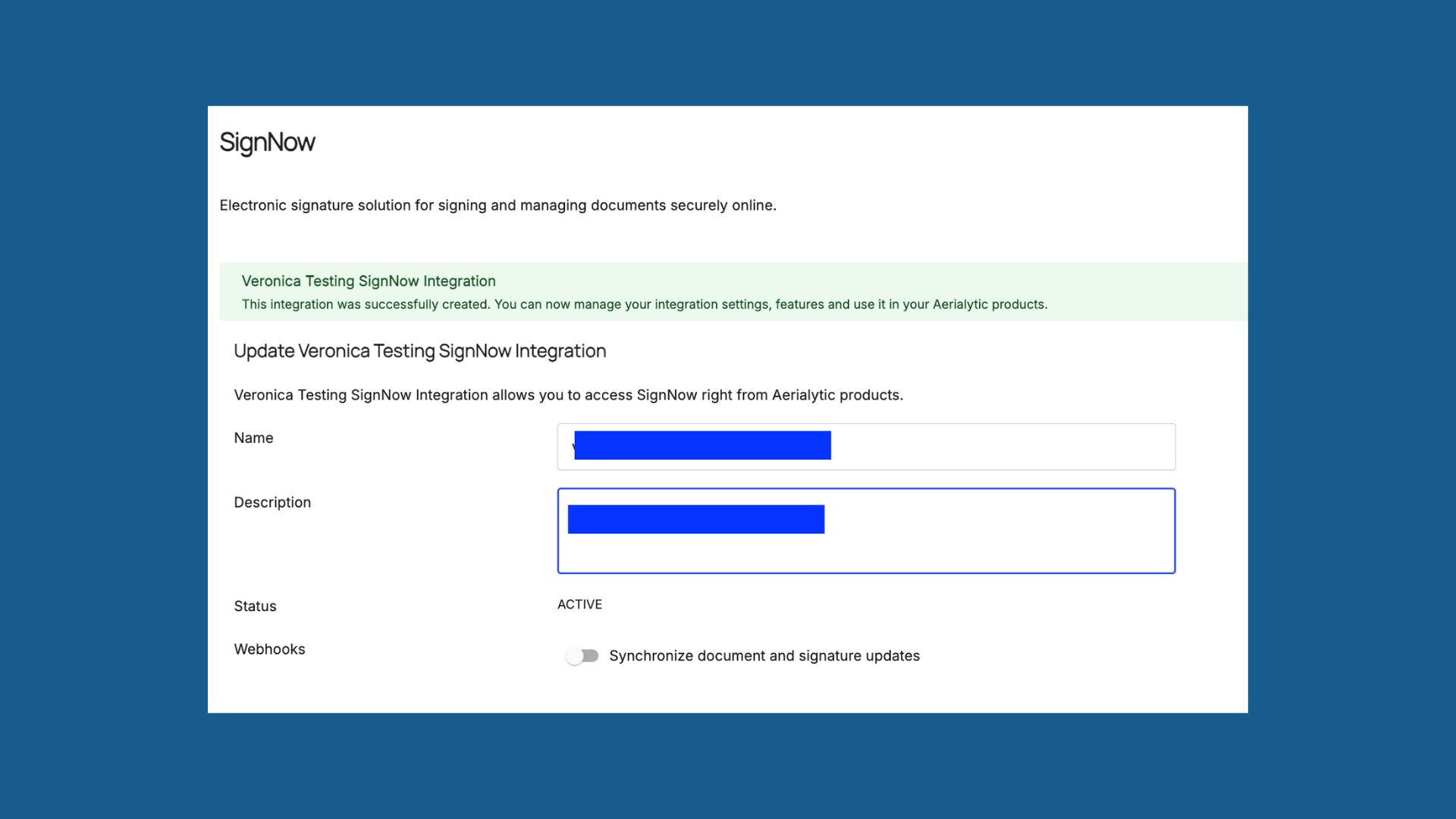Click the Name label
The width and height of the screenshot is (1456, 819).
pos(253,438)
